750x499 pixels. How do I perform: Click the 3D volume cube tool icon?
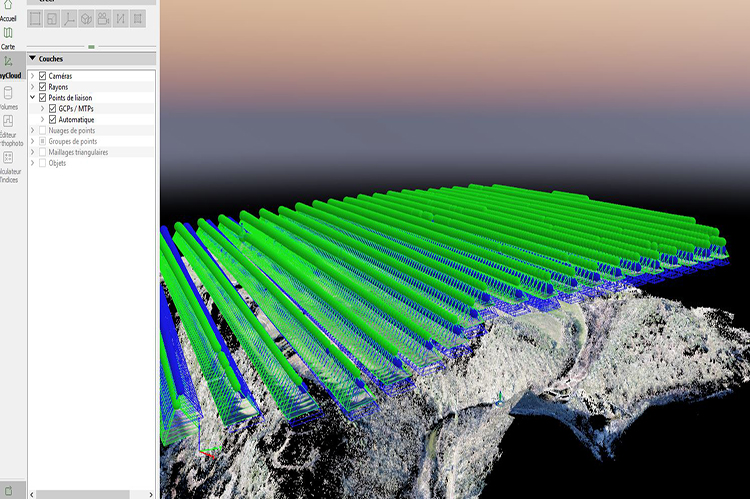86,18
